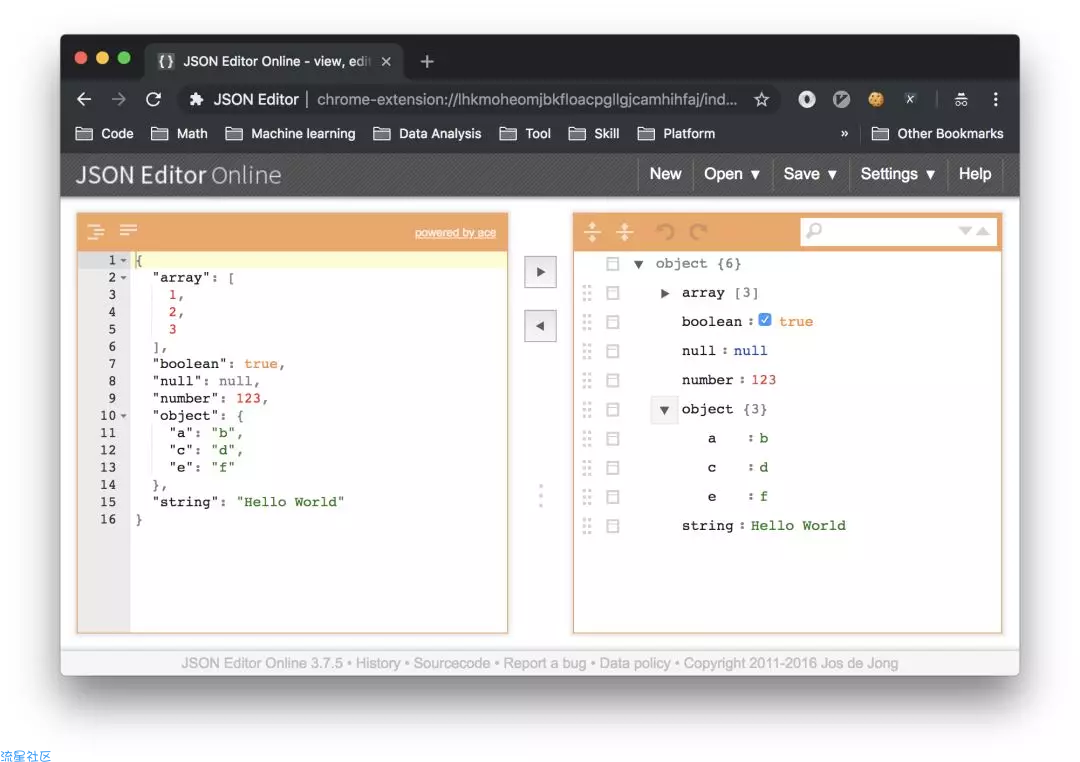Open the action menu box on number row
Image resolution: width=1080 pixels, height=762 pixels.
click(612, 380)
